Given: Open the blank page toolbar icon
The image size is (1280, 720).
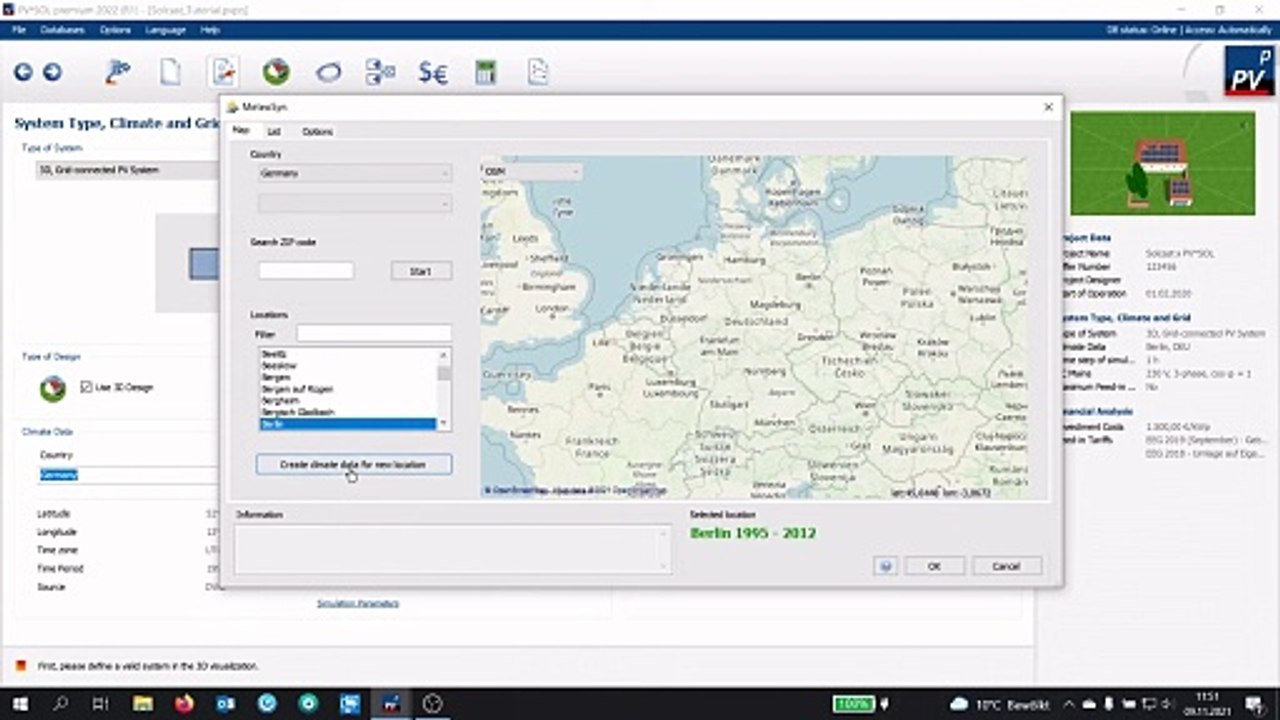Looking at the screenshot, I should pos(171,72).
